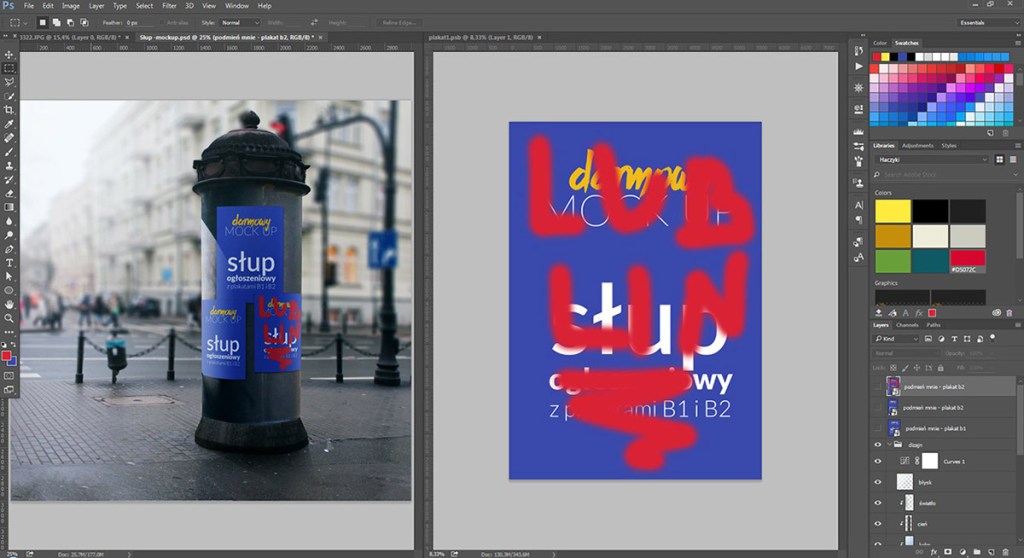The image size is (1024, 558).
Task: Open the Kind filter dropdown in Layers
Action: pyautogui.click(x=895, y=339)
